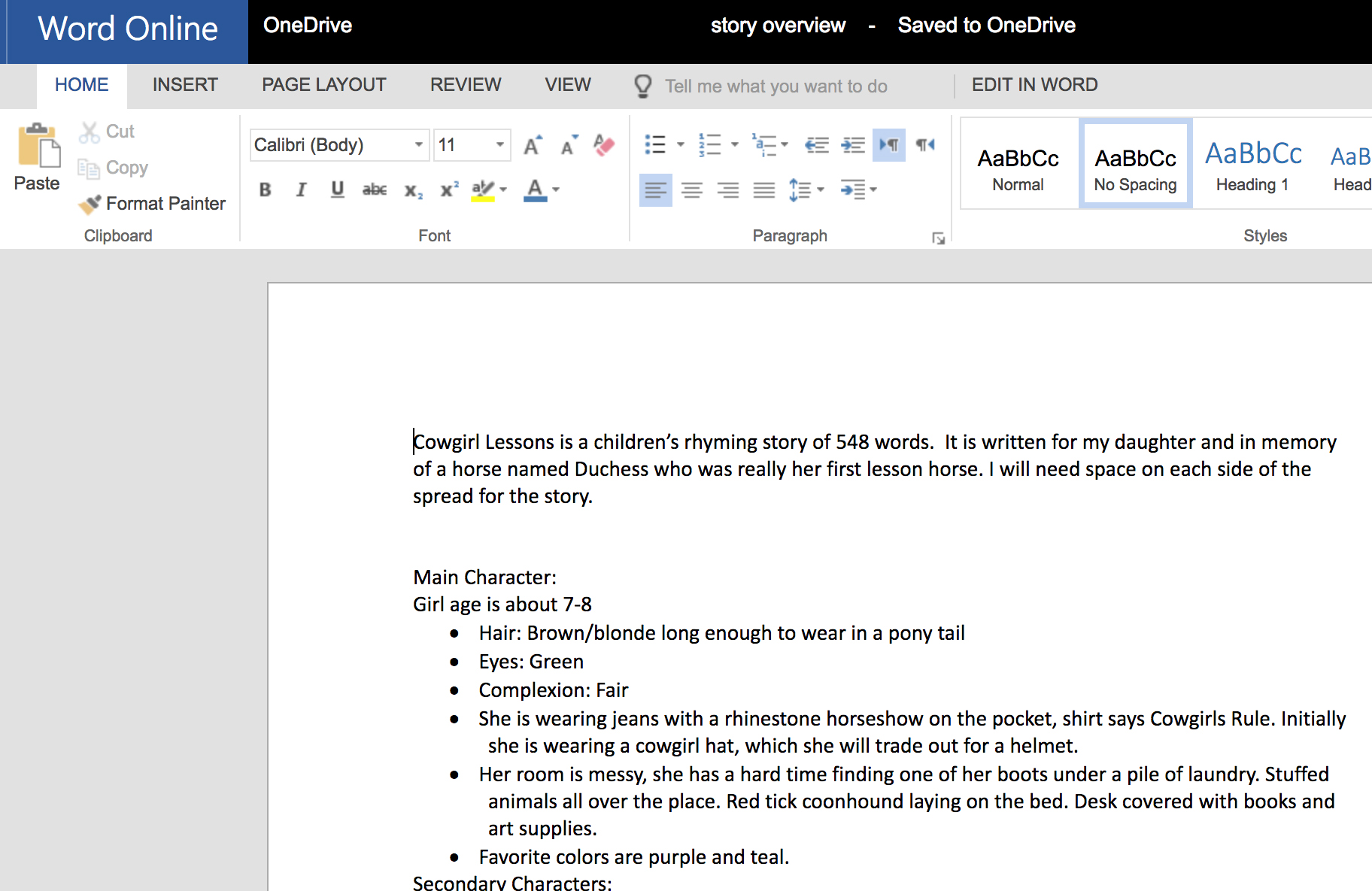Click the Tell me lightbulb icon
1372x891 pixels.
643,86
